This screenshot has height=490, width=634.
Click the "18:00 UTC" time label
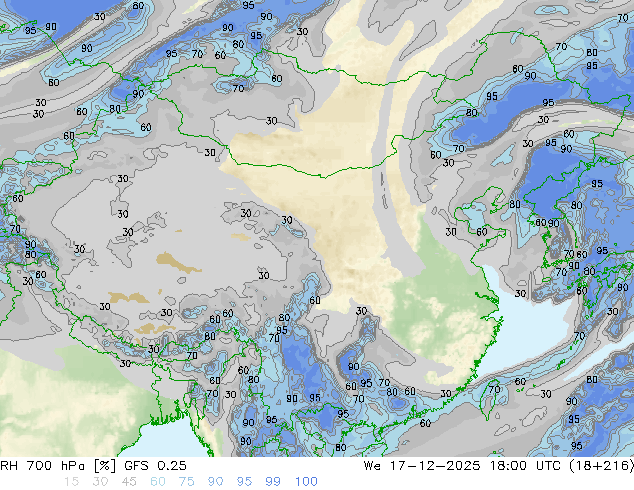coord(525,466)
